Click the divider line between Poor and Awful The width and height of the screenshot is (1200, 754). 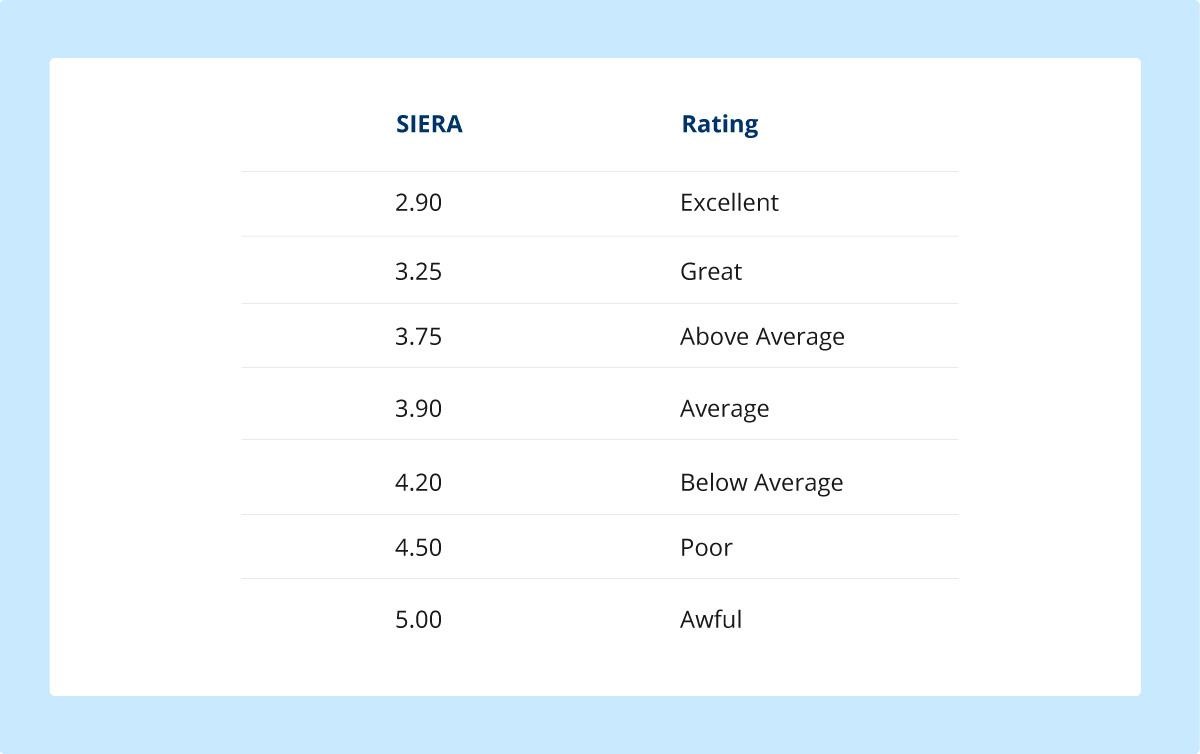point(599,579)
